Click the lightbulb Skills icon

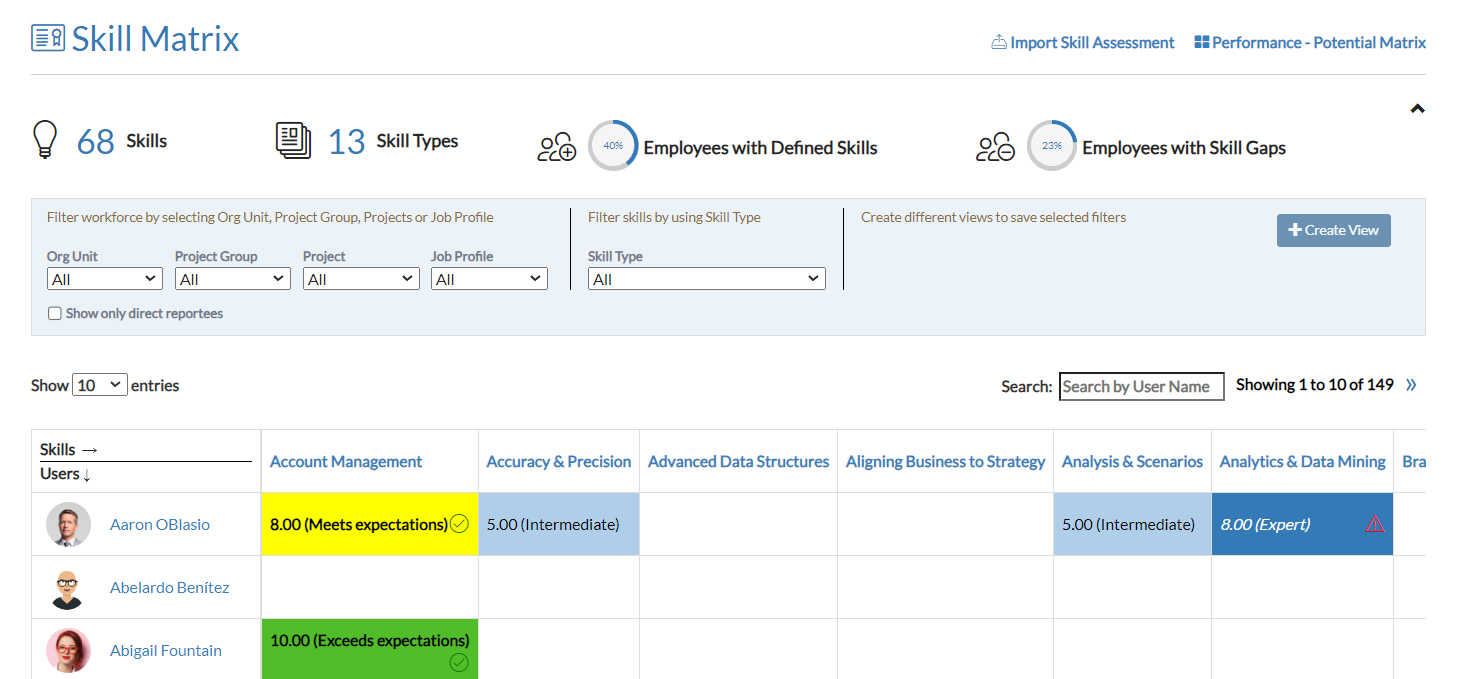pos(44,141)
